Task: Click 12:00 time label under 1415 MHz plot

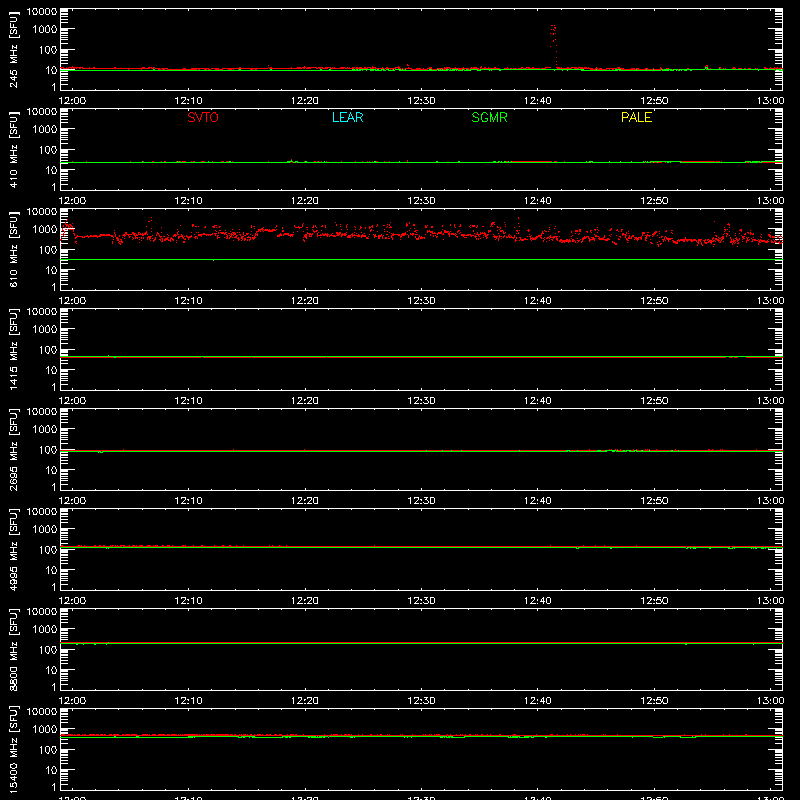Action: (x=72, y=401)
